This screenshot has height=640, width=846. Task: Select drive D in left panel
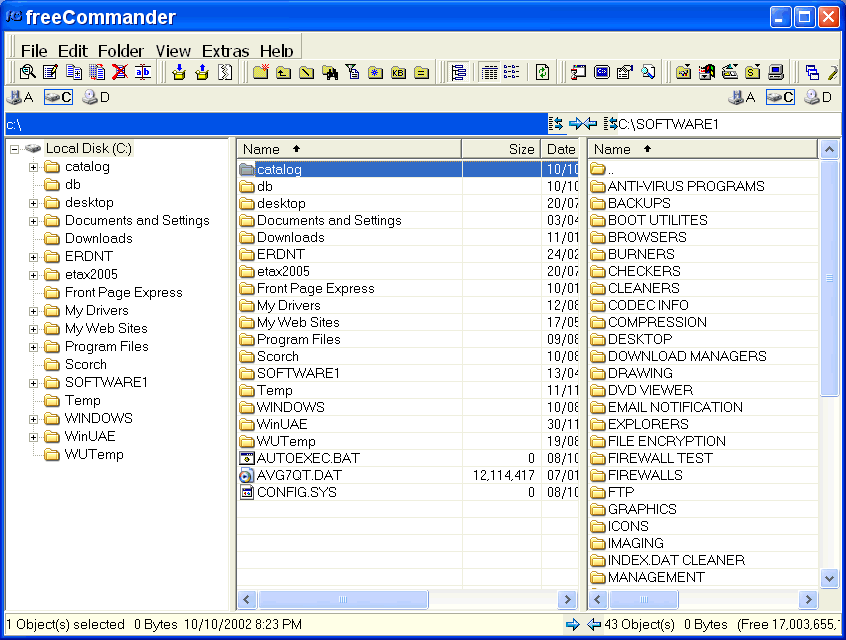[x=96, y=98]
